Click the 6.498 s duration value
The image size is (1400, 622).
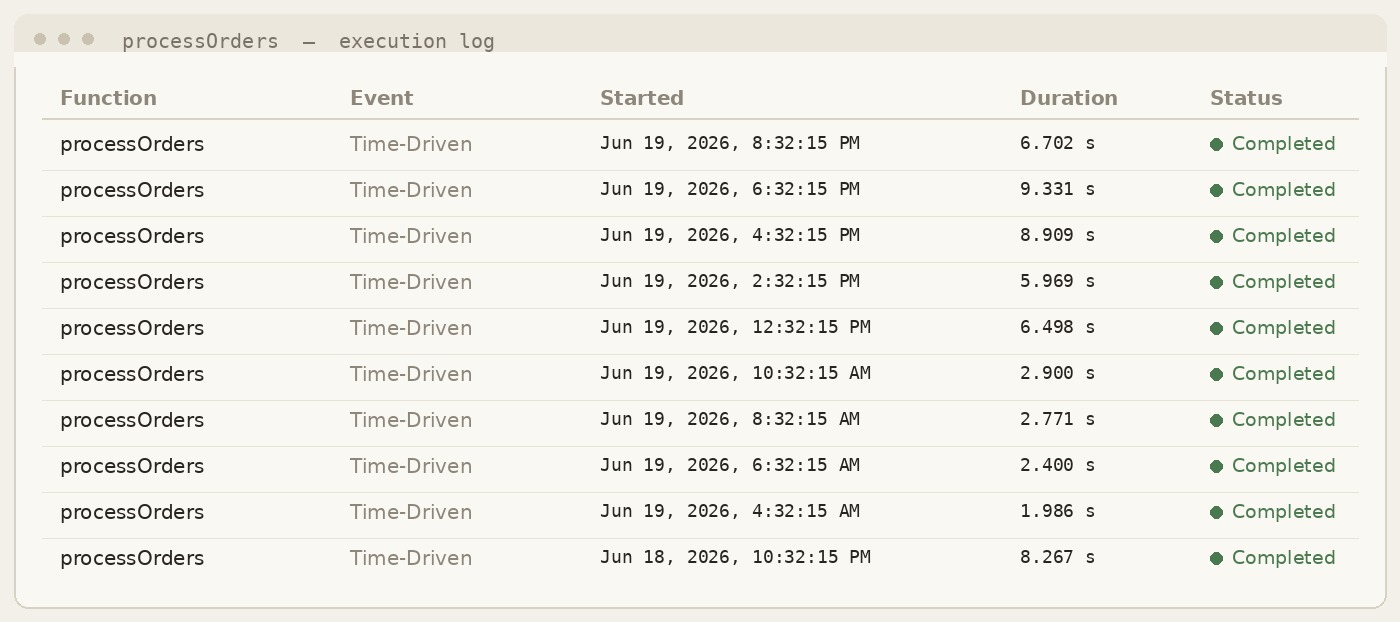tap(1057, 327)
